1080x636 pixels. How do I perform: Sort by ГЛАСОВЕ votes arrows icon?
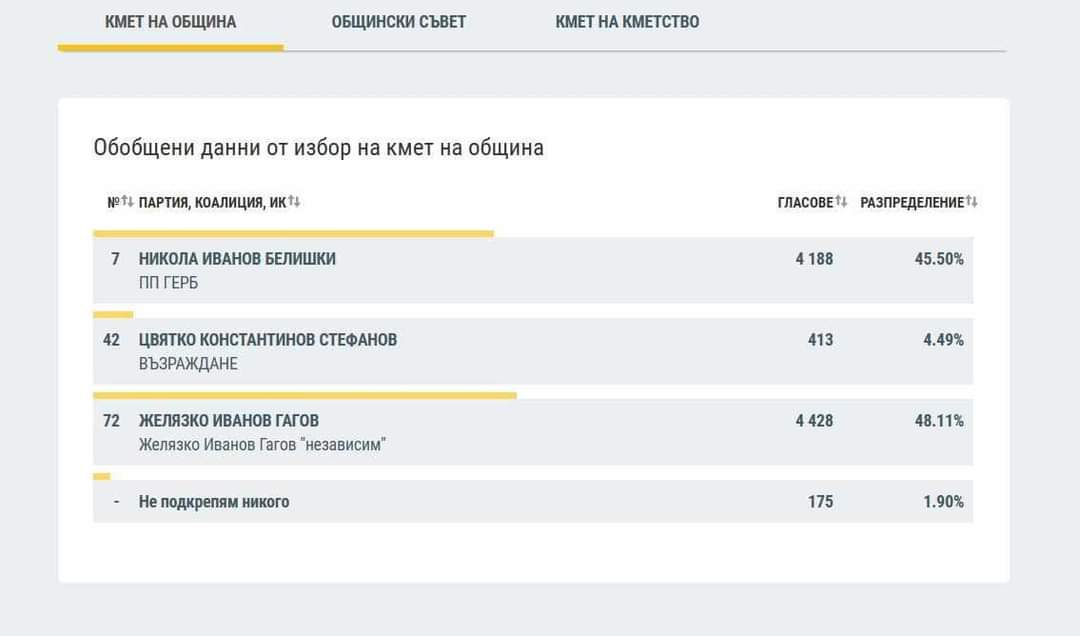(x=842, y=202)
